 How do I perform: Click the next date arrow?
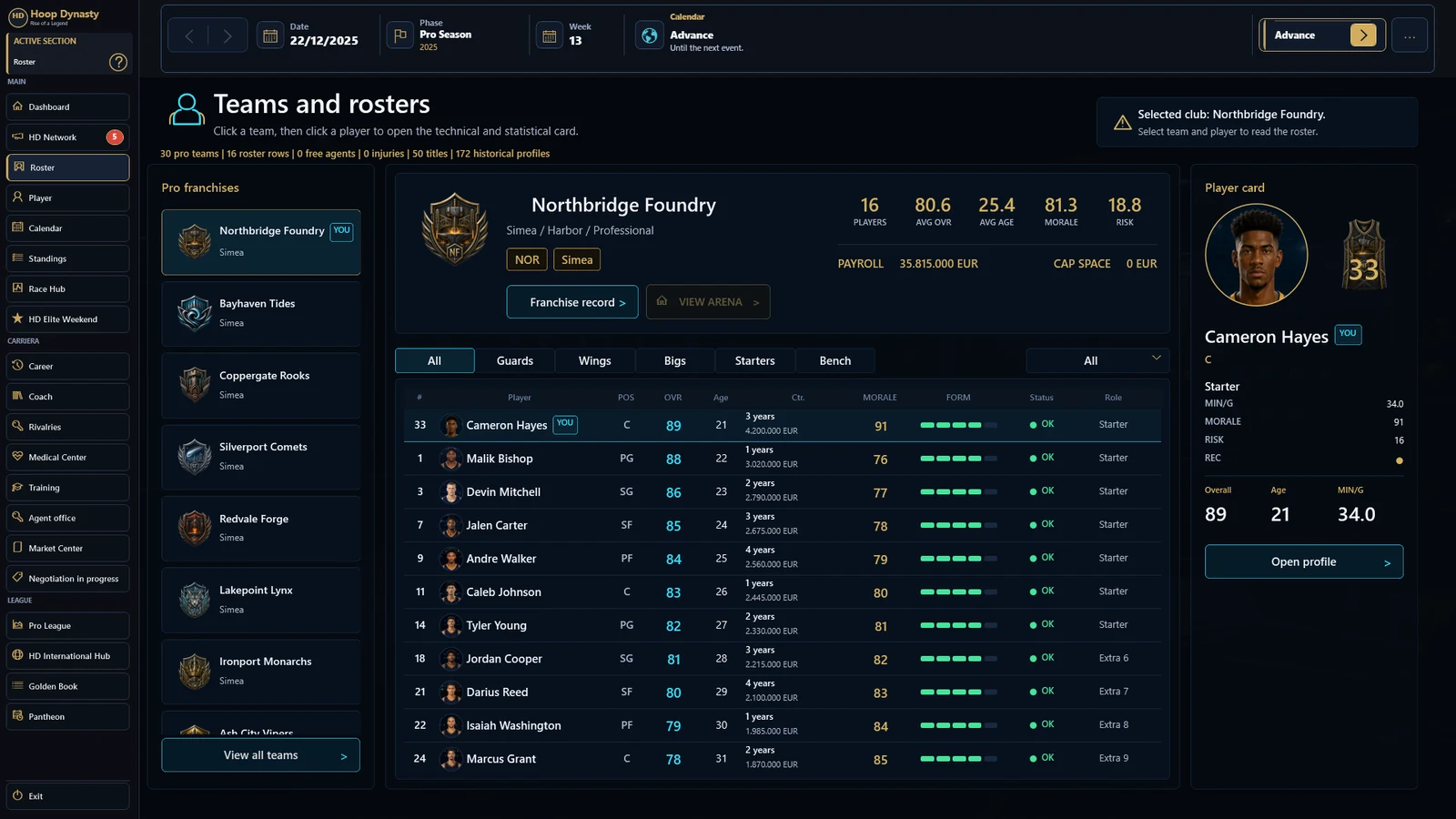click(227, 35)
